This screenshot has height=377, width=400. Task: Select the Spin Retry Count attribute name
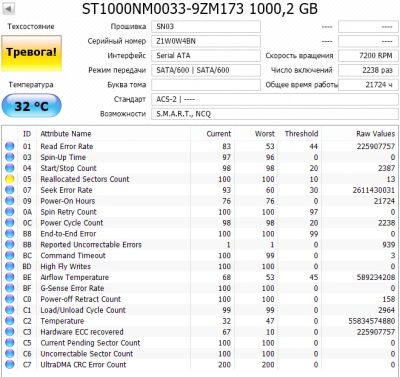pos(68,212)
